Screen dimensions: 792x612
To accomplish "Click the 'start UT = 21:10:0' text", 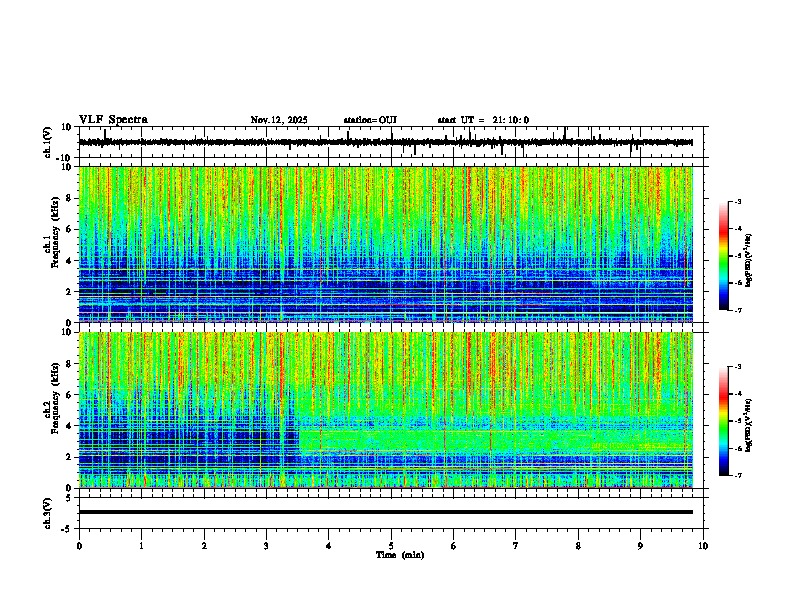I will click(x=483, y=120).
